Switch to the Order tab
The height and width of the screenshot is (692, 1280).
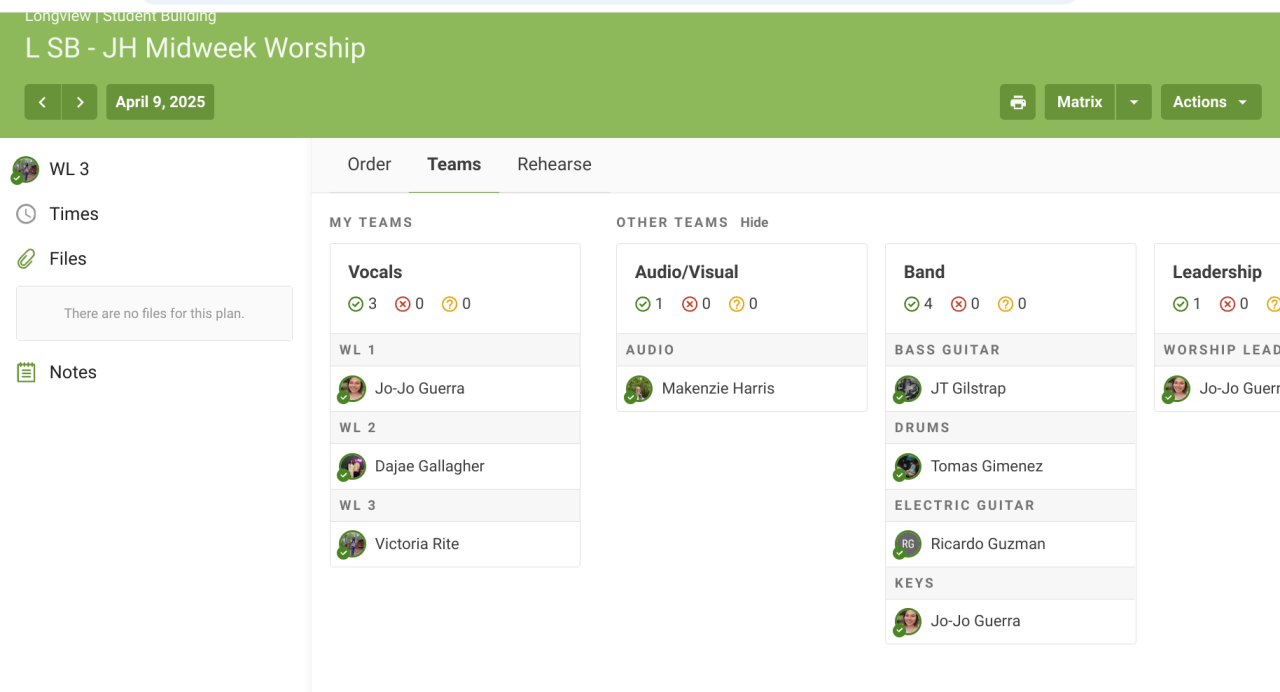[x=369, y=165]
